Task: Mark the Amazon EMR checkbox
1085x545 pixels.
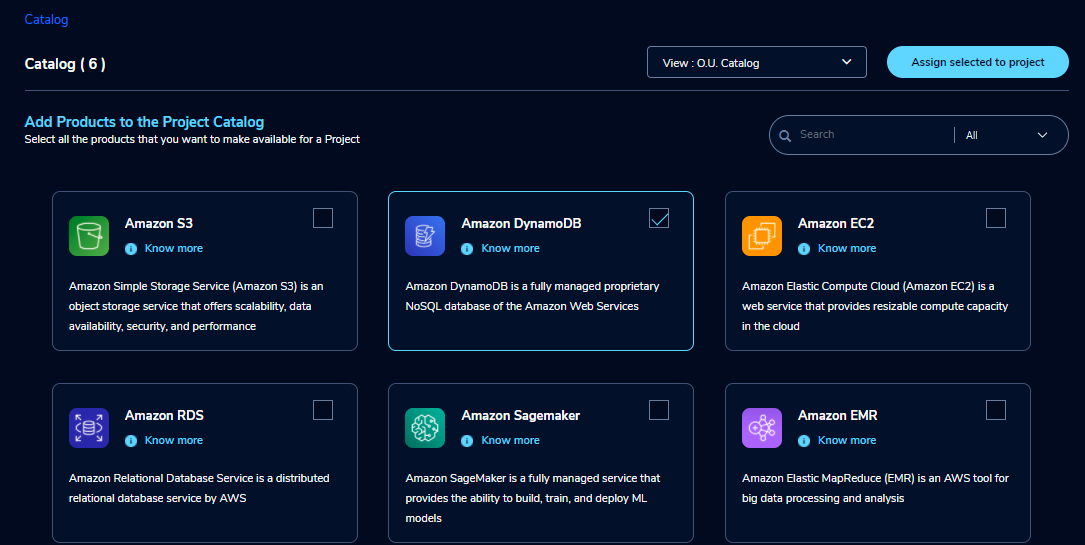Action: point(996,410)
